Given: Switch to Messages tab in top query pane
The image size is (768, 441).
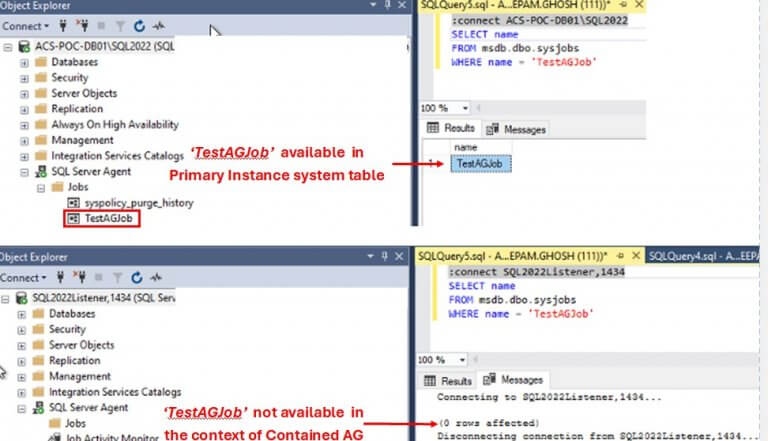Looking at the screenshot, I should click(x=516, y=129).
